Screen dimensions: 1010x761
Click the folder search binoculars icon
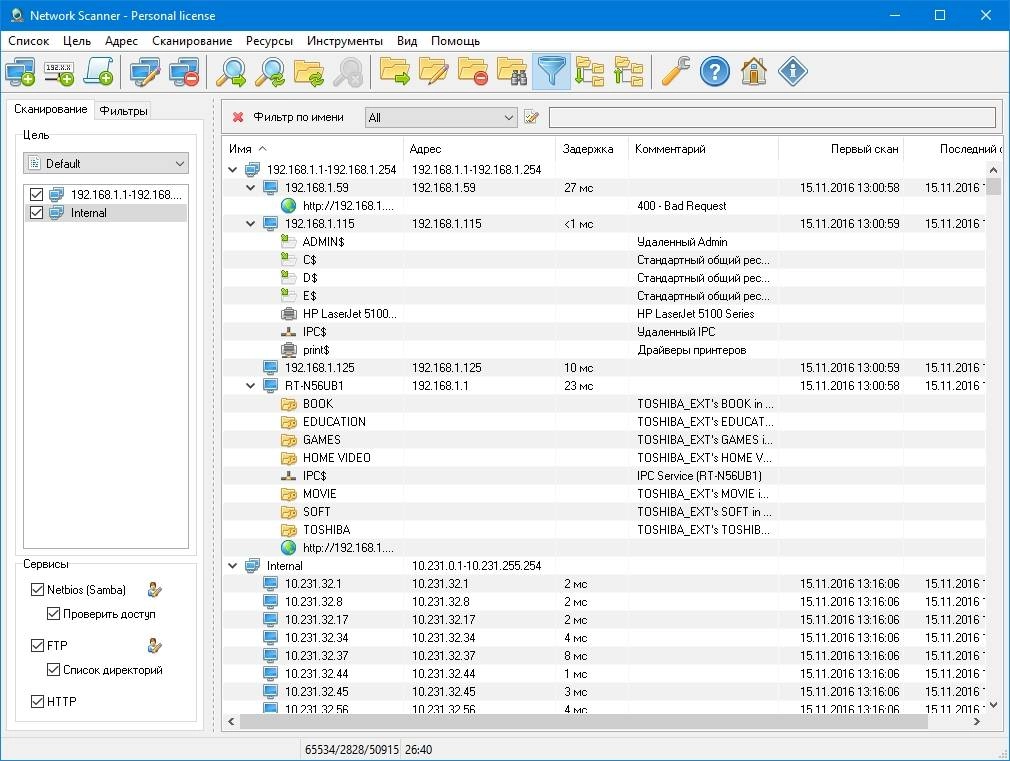click(x=513, y=72)
